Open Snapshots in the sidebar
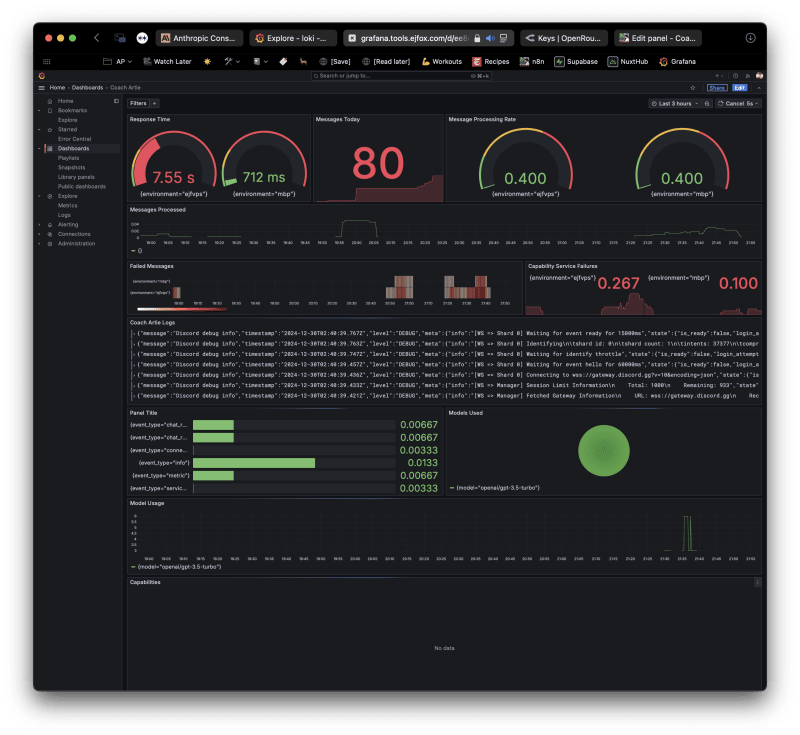This screenshot has height=735, width=800. 71,168
